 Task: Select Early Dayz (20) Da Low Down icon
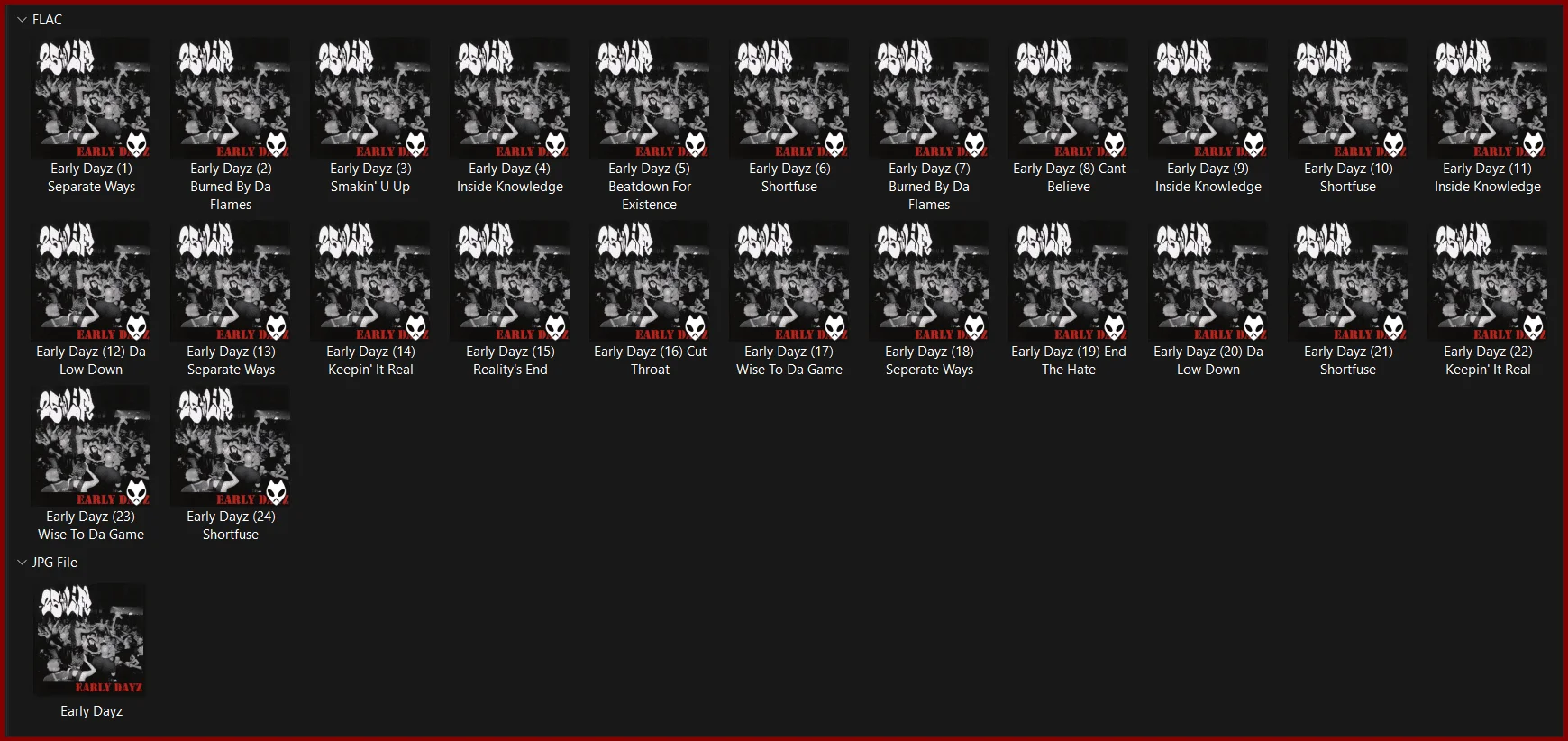(1208, 280)
